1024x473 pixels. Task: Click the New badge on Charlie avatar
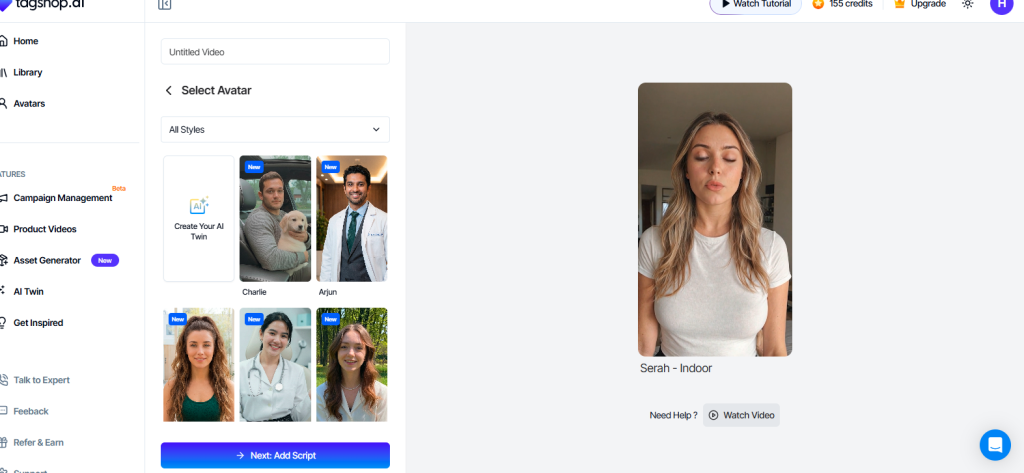coord(254,167)
